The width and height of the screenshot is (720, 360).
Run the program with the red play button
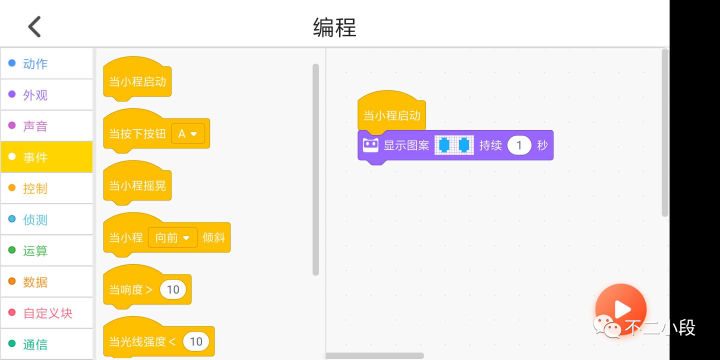tap(621, 309)
